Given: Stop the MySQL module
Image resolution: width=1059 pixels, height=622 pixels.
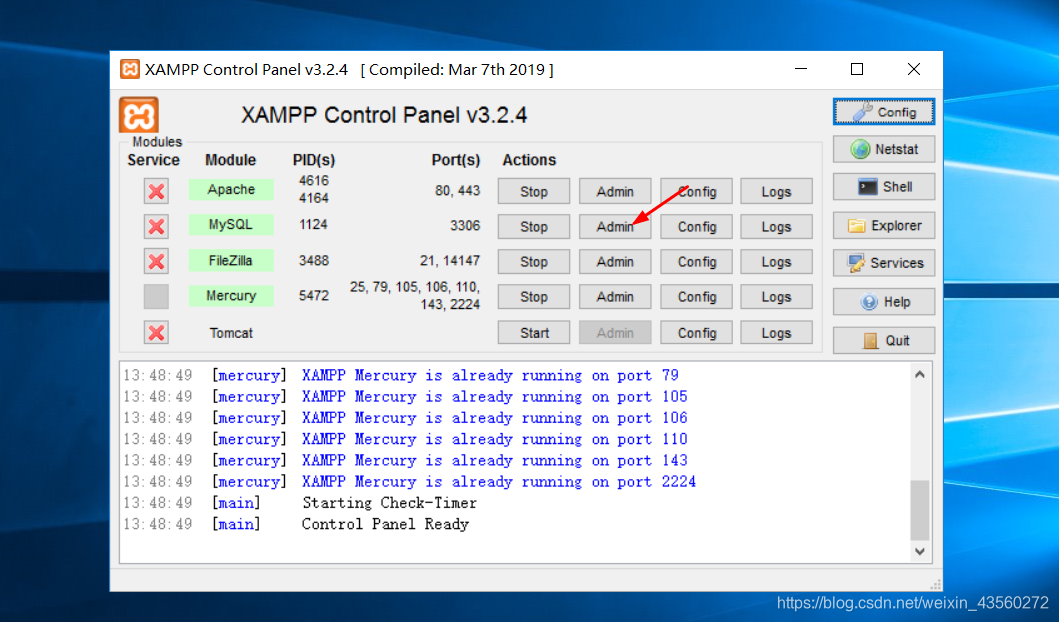Looking at the screenshot, I should point(534,227).
